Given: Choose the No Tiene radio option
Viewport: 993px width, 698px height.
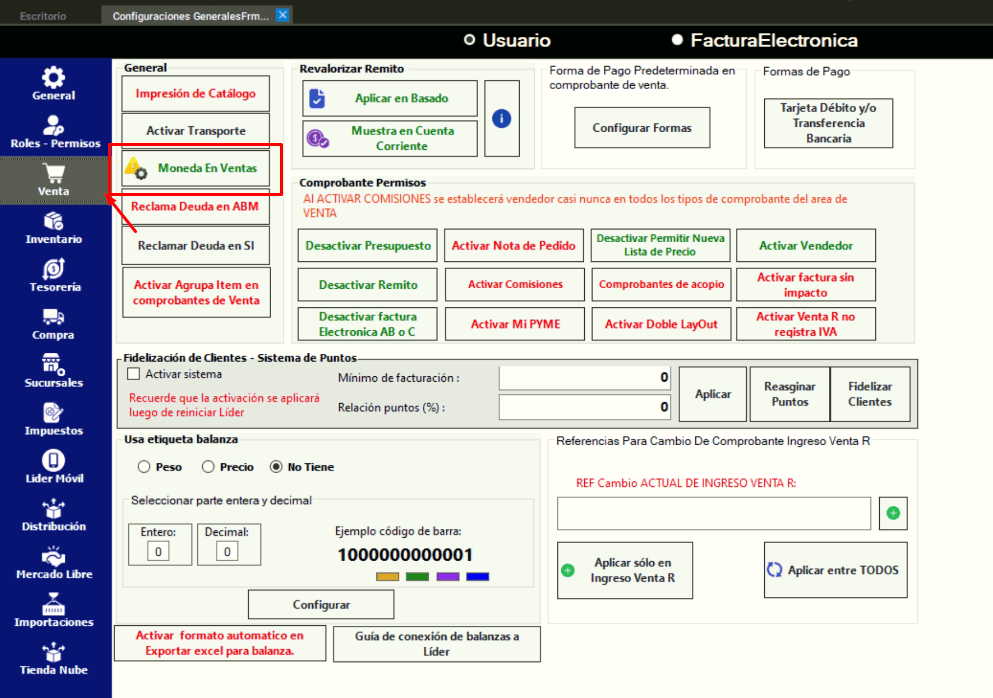Looking at the screenshot, I should (x=276, y=467).
